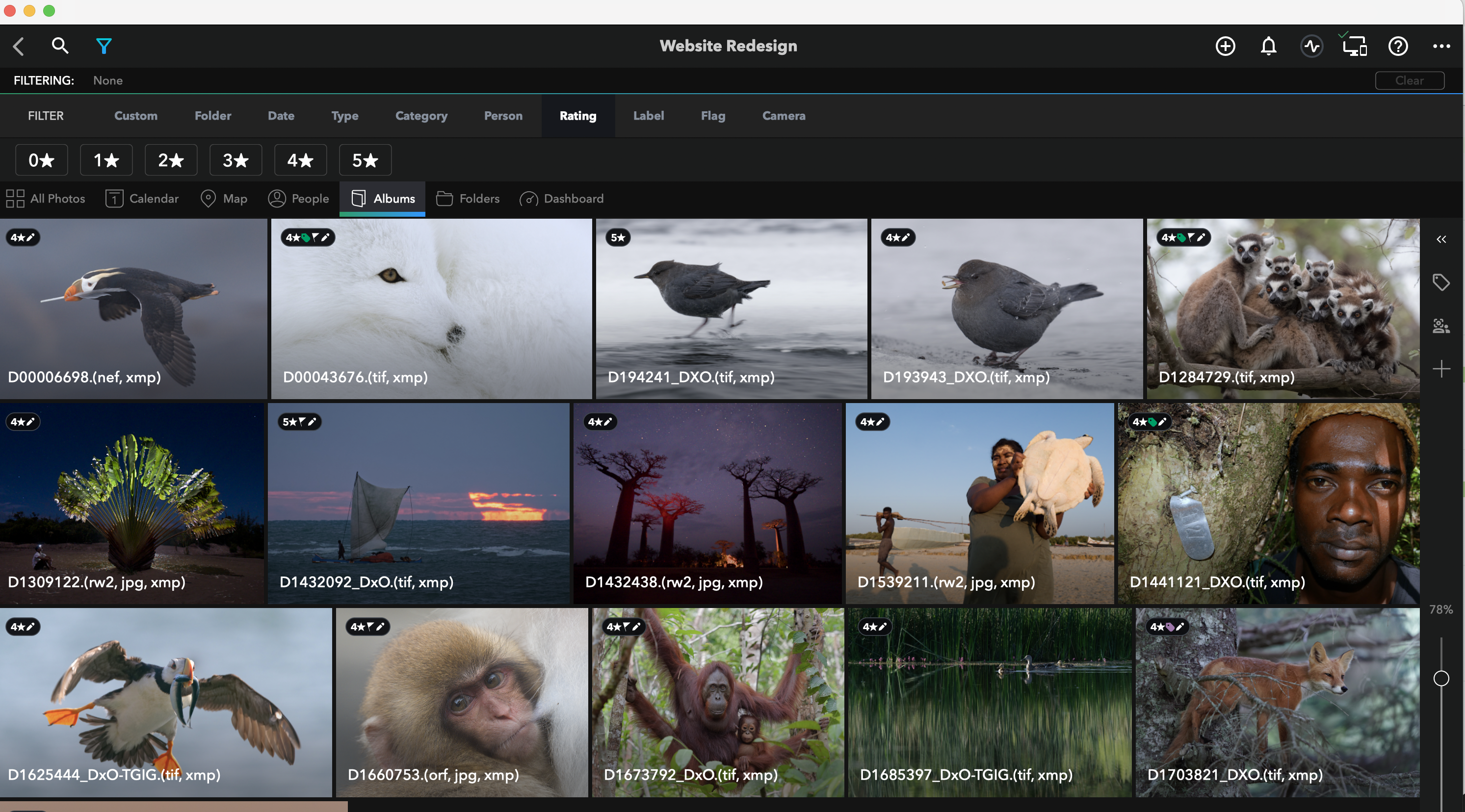
Task: Toggle the blue filter funnel icon
Action: tap(104, 46)
